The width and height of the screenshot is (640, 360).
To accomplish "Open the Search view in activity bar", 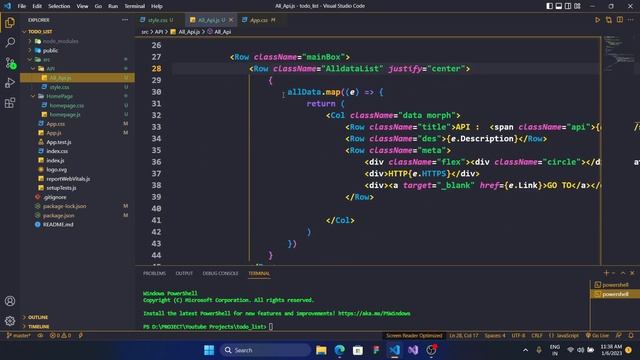I will [x=10, y=42].
